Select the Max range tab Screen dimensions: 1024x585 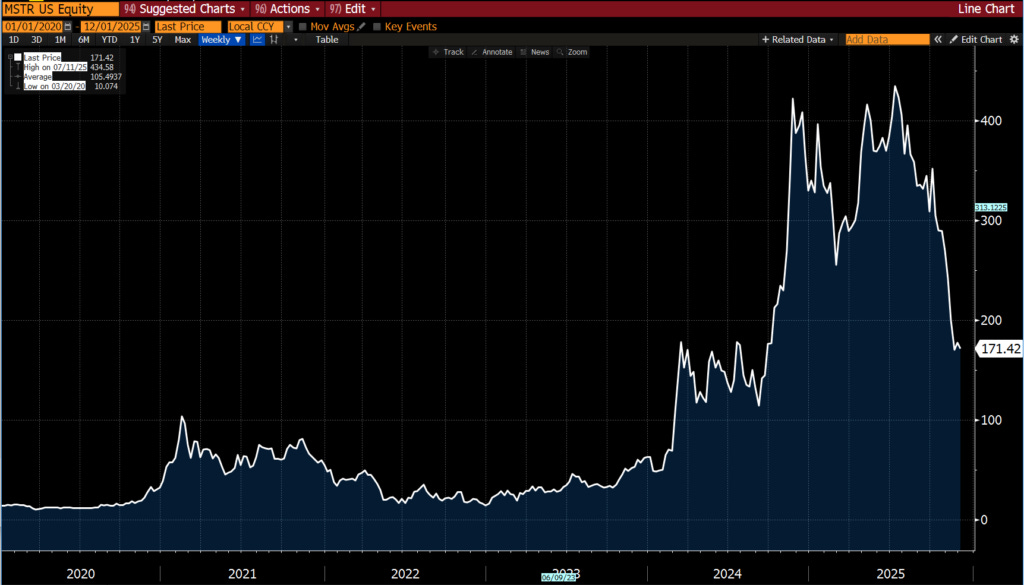pos(182,39)
